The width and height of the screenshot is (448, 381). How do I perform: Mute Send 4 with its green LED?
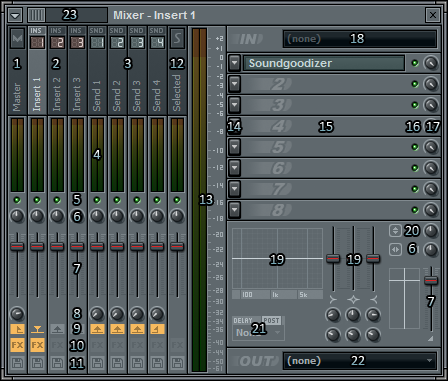click(157, 200)
